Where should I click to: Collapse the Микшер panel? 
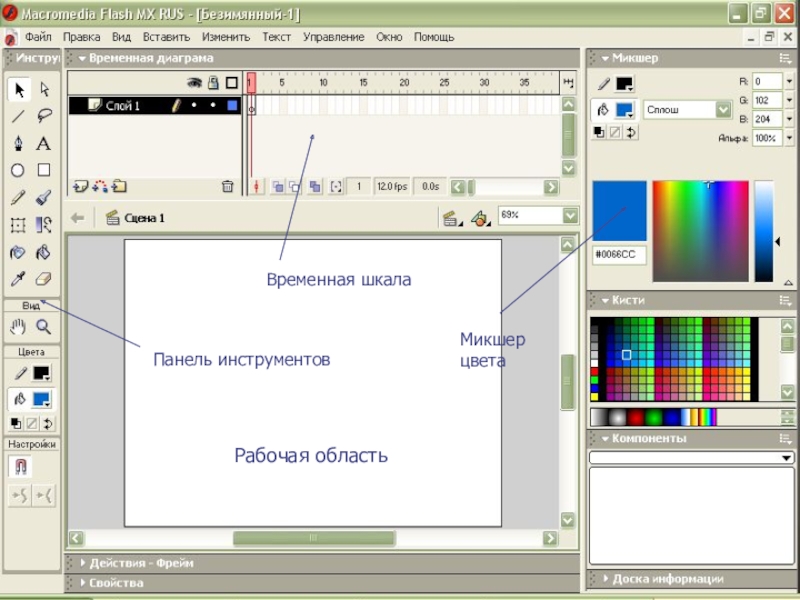click(605, 58)
